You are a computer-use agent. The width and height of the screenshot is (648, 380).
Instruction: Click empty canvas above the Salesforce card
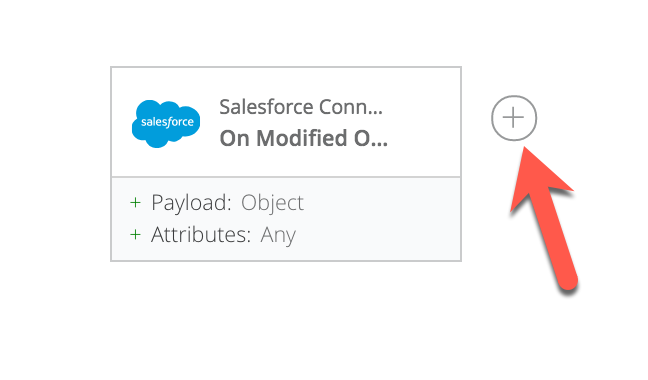click(286, 32)
